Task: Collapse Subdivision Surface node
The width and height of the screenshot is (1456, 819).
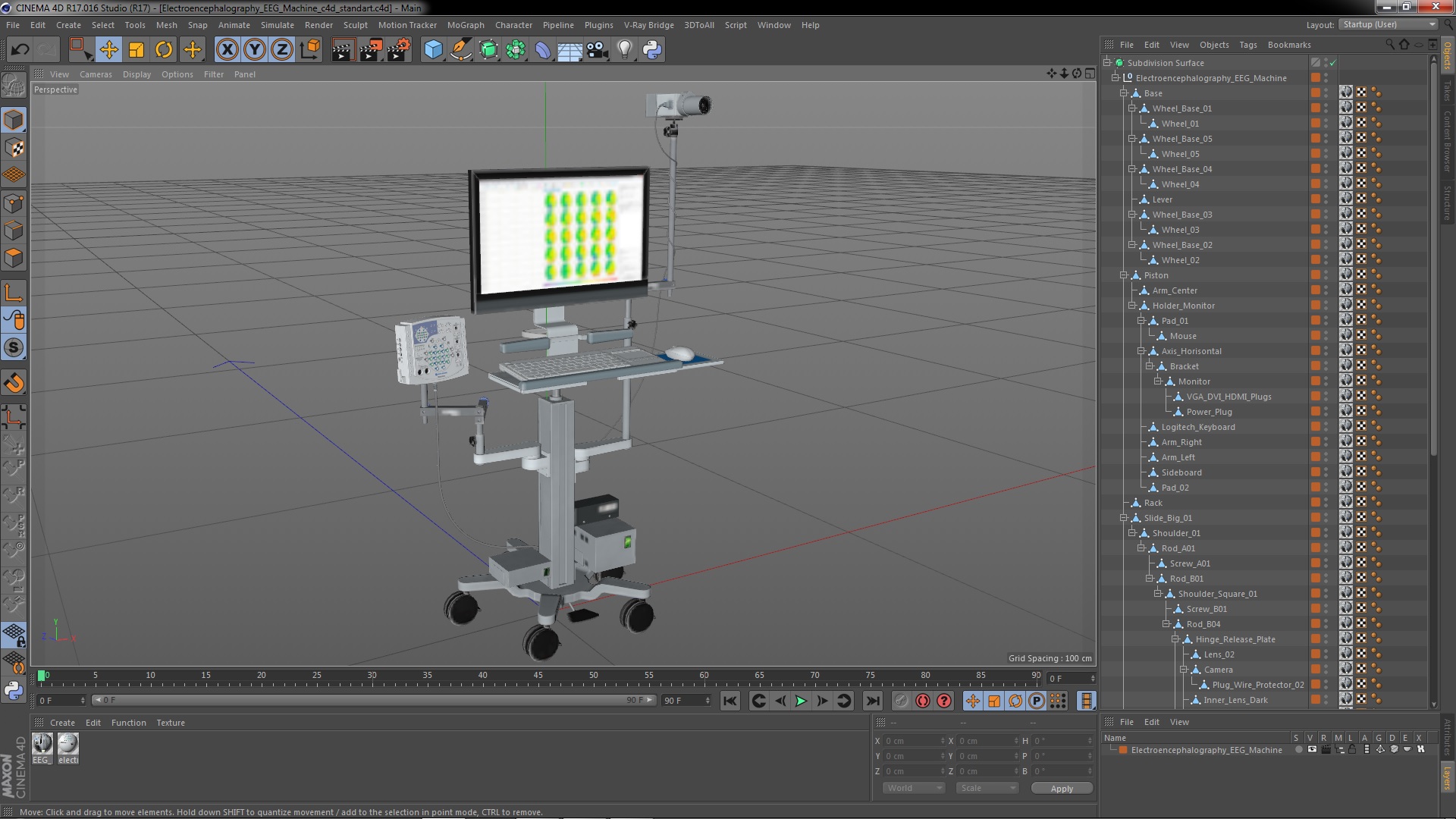Action: 1107,63
